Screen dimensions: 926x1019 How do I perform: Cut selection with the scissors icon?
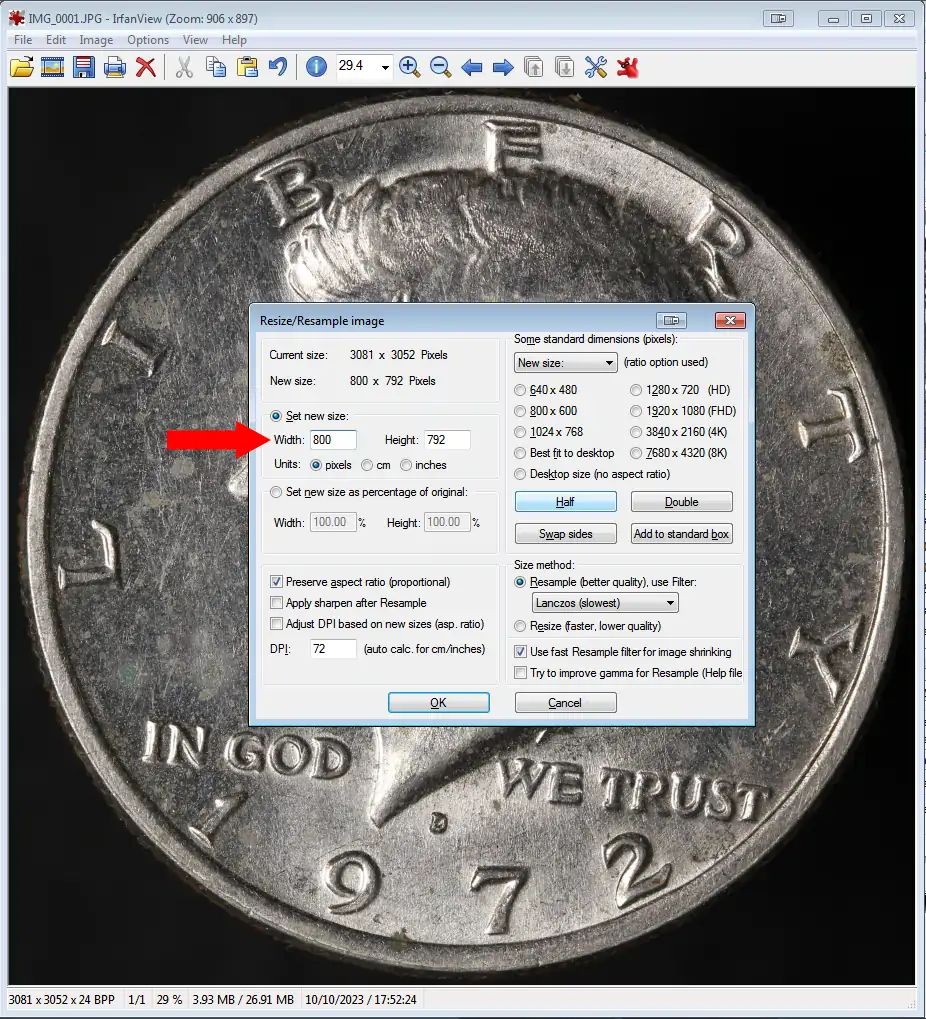click(185, 67)
